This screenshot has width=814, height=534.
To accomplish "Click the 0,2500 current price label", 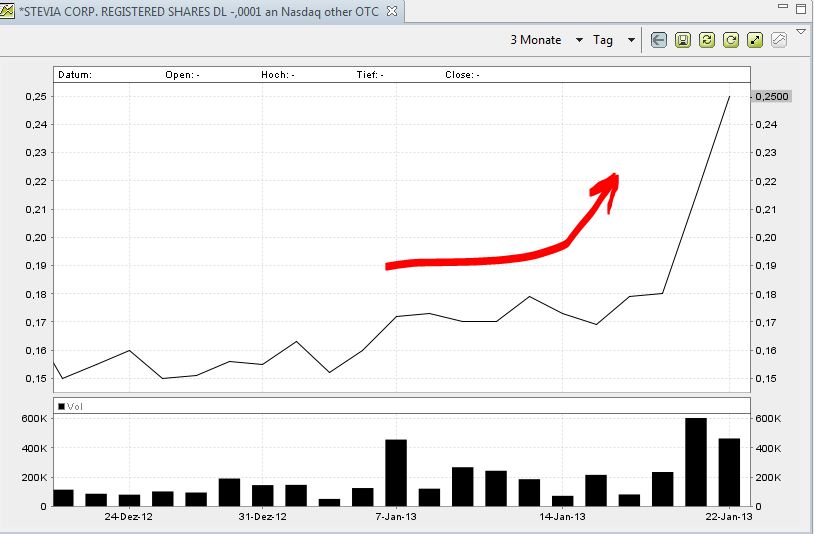I will pos(771,97).
